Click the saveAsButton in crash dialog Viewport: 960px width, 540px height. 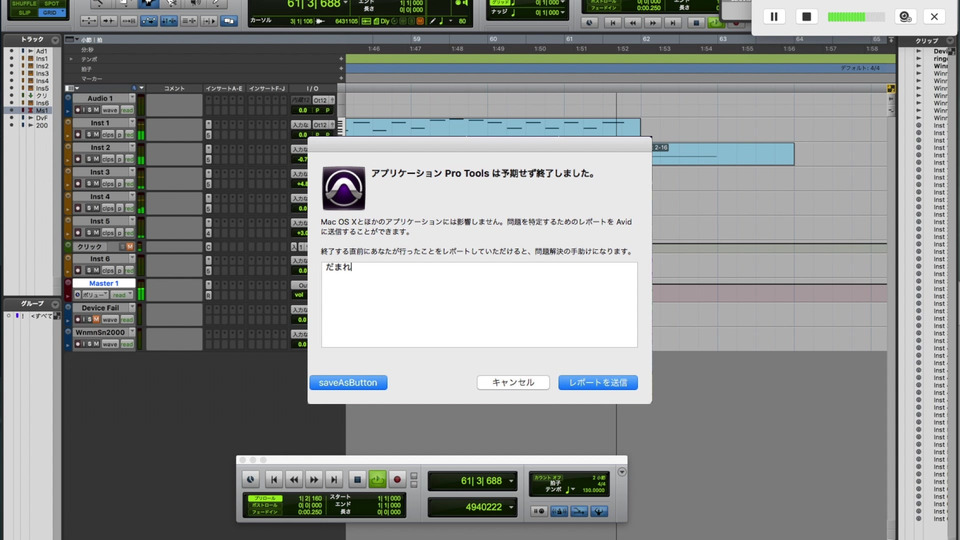click(x=348, y=383)
